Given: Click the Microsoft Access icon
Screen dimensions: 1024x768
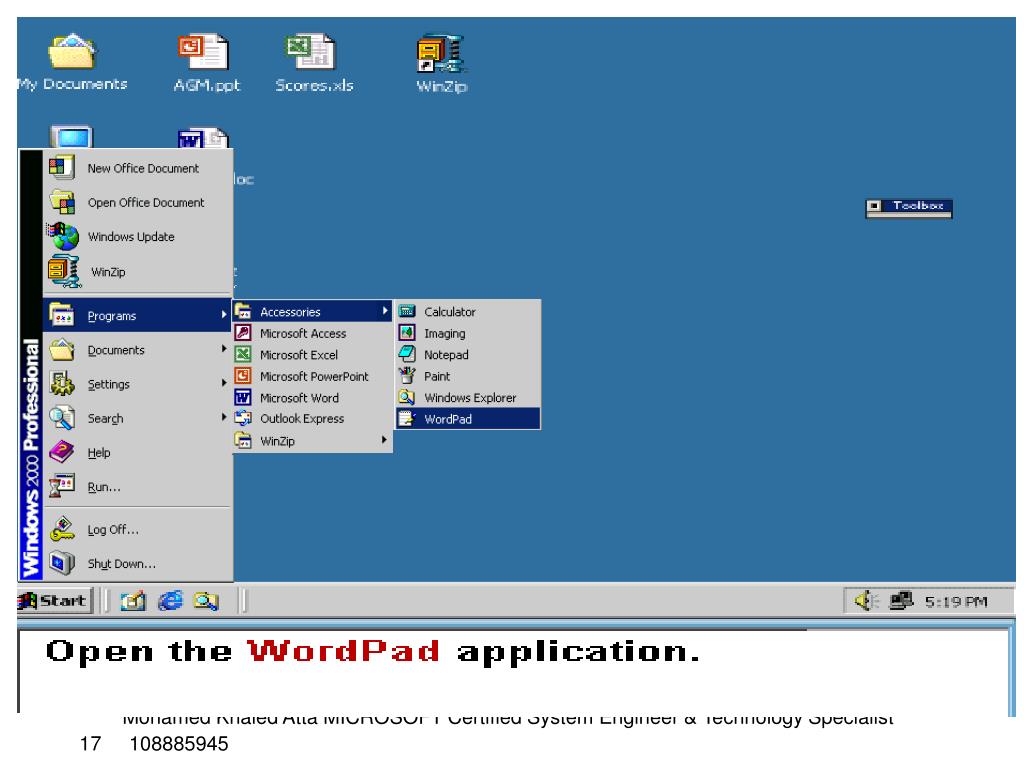Looking at the screenshot, I should click(243, 332).
